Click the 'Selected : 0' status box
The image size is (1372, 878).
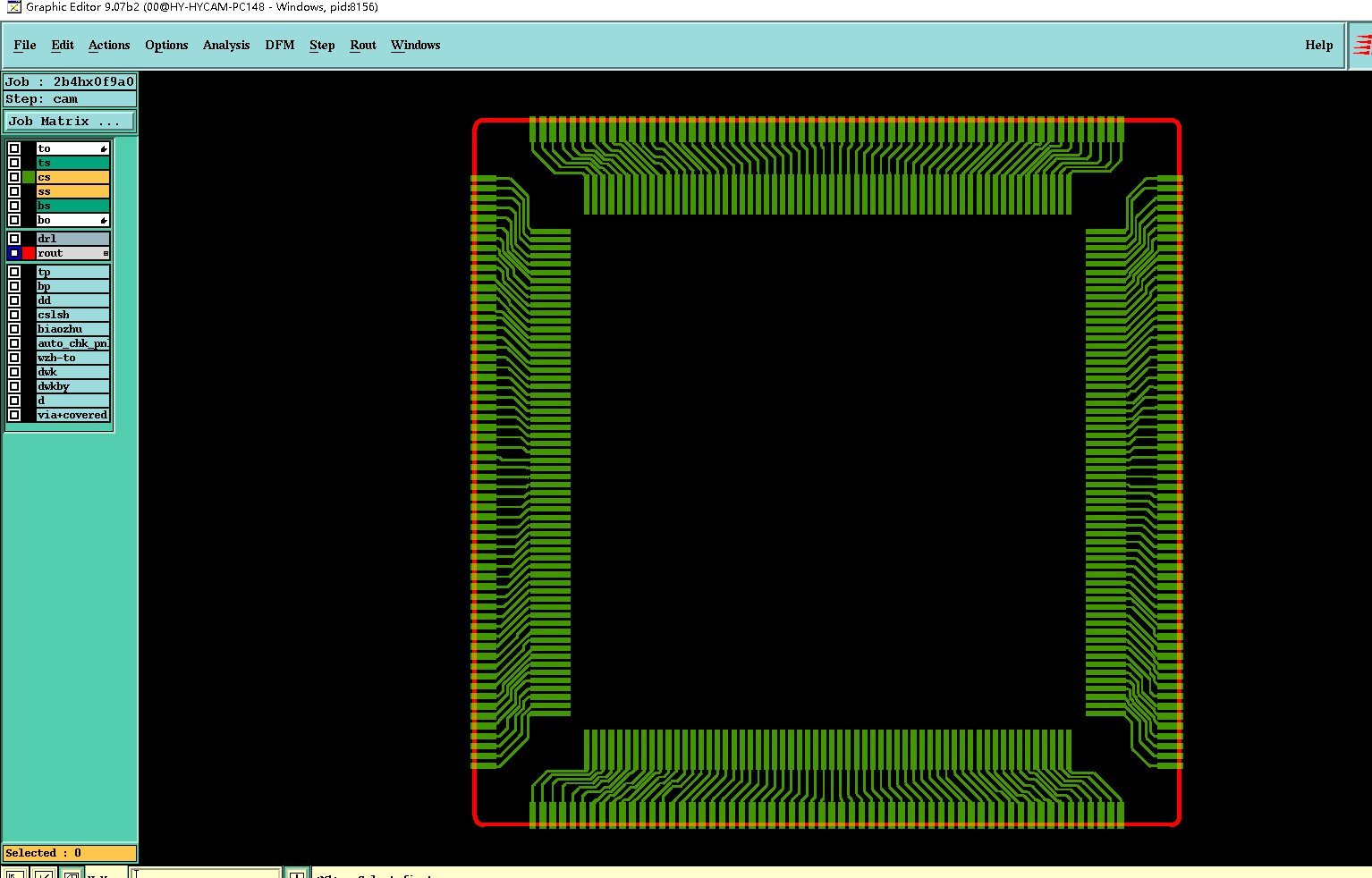(x=70, y=853)
